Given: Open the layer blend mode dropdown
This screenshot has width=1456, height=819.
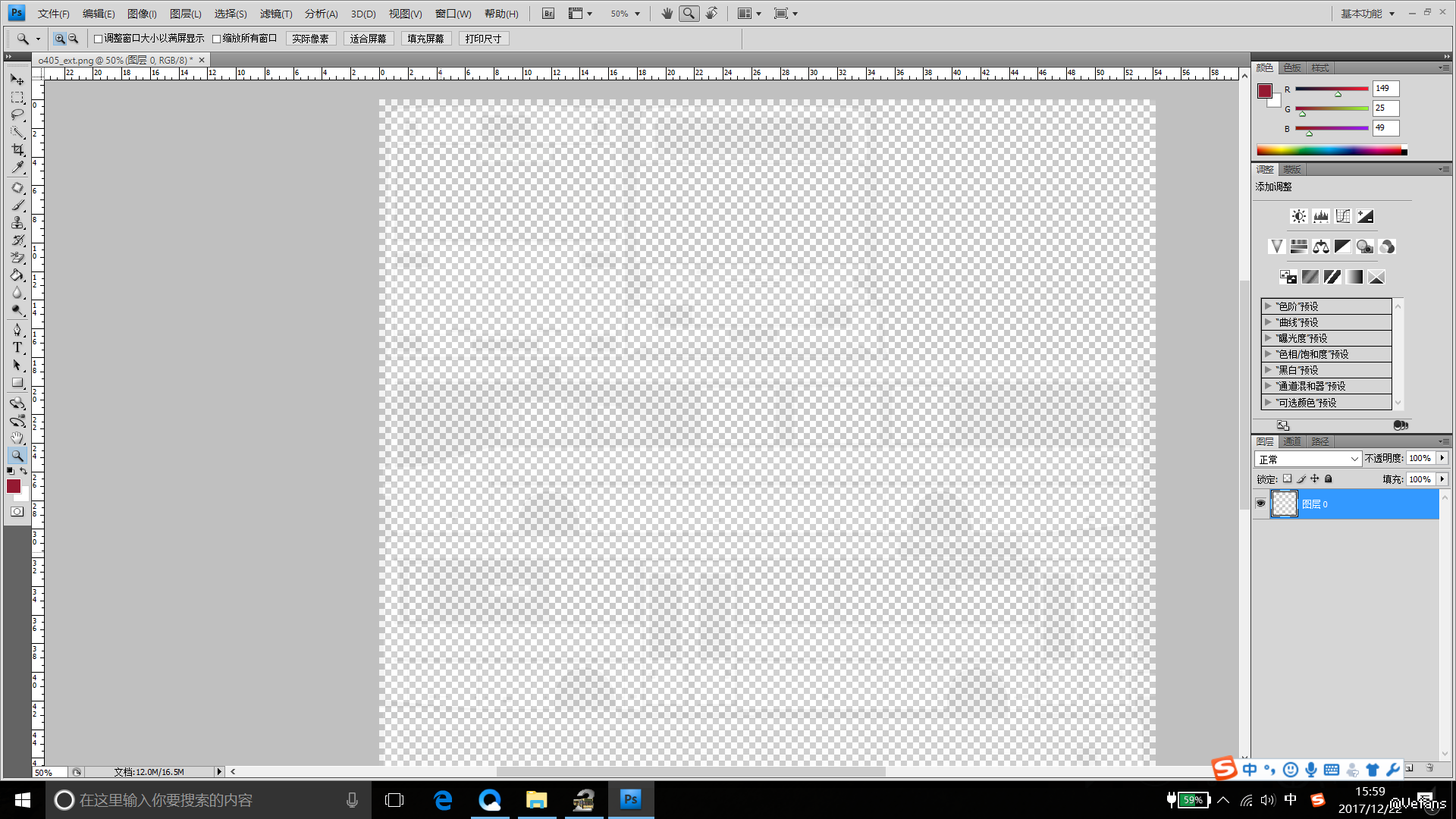Looking at the screenshot, I should pos(1307,459).
